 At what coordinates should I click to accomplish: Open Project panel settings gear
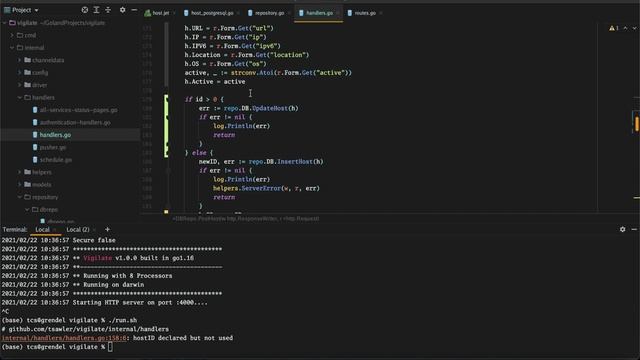122,10
